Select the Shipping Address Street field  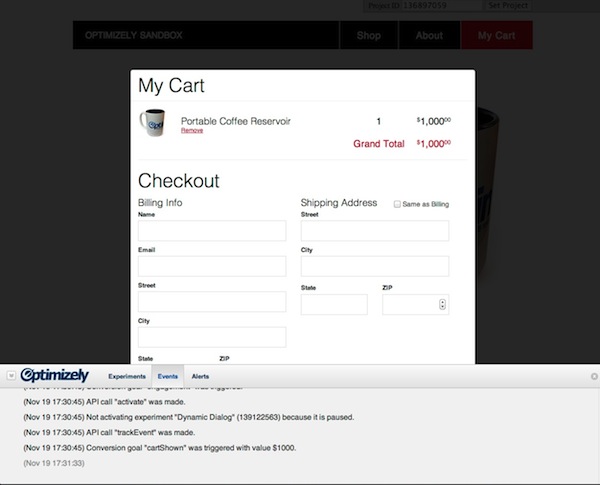pyautogui.click(x=374, y=231)
